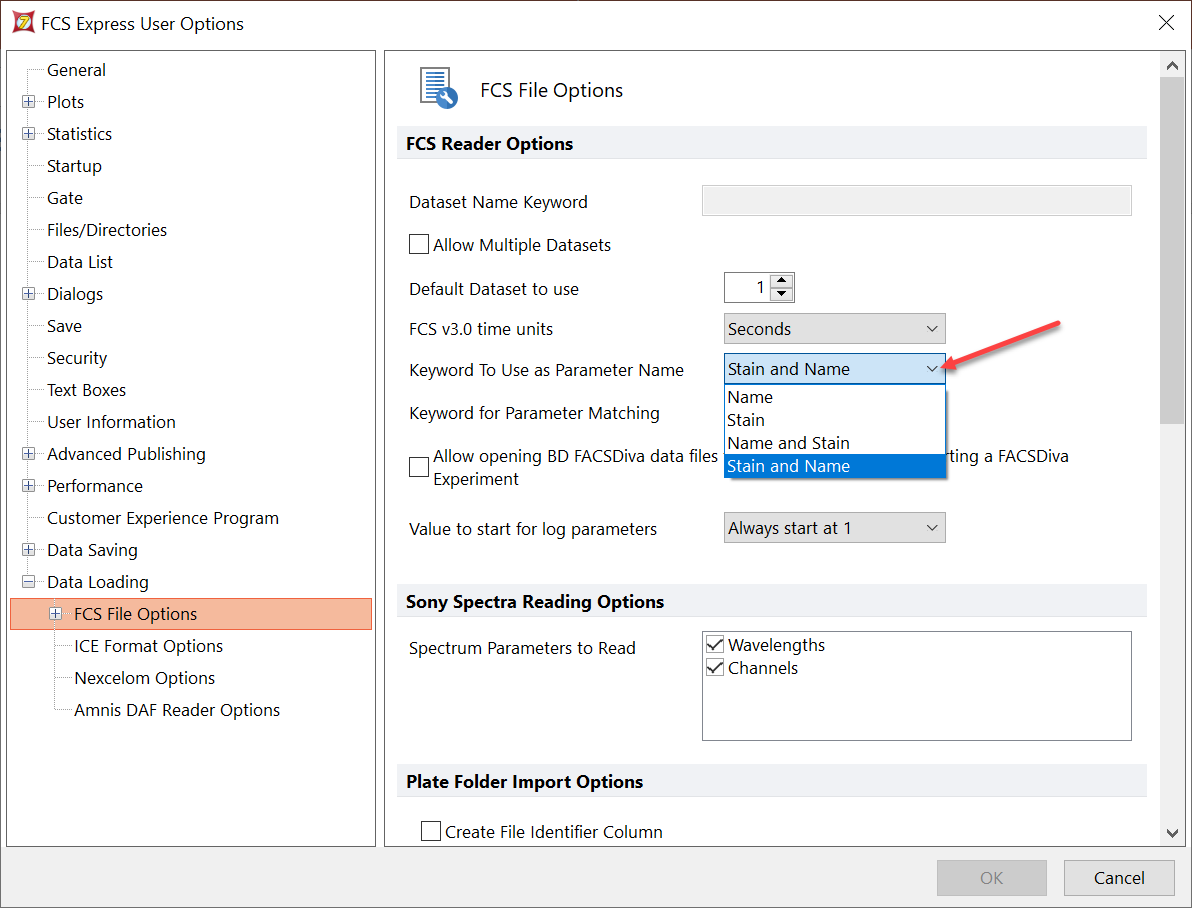The width and height of the screenshot is (1192, 908).
Task: Enable the Allow Multiple Datasets checkbox
Action: [x=419, y=245]
